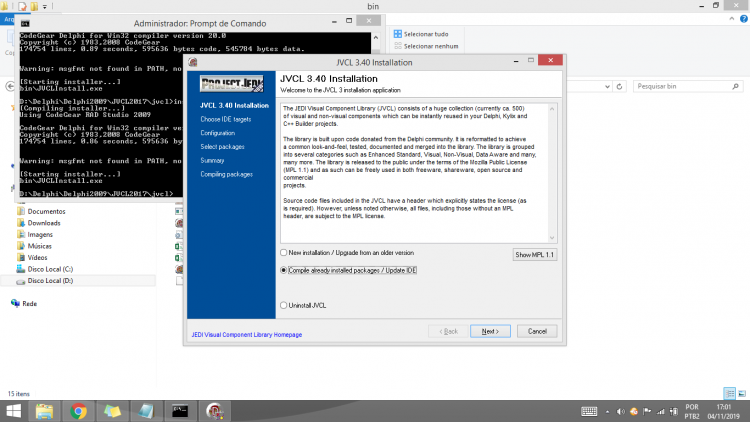Open volume control in system tray
The height and width of the screenshot is (422, 750).
pyautogui.click(x=620, y=411)
